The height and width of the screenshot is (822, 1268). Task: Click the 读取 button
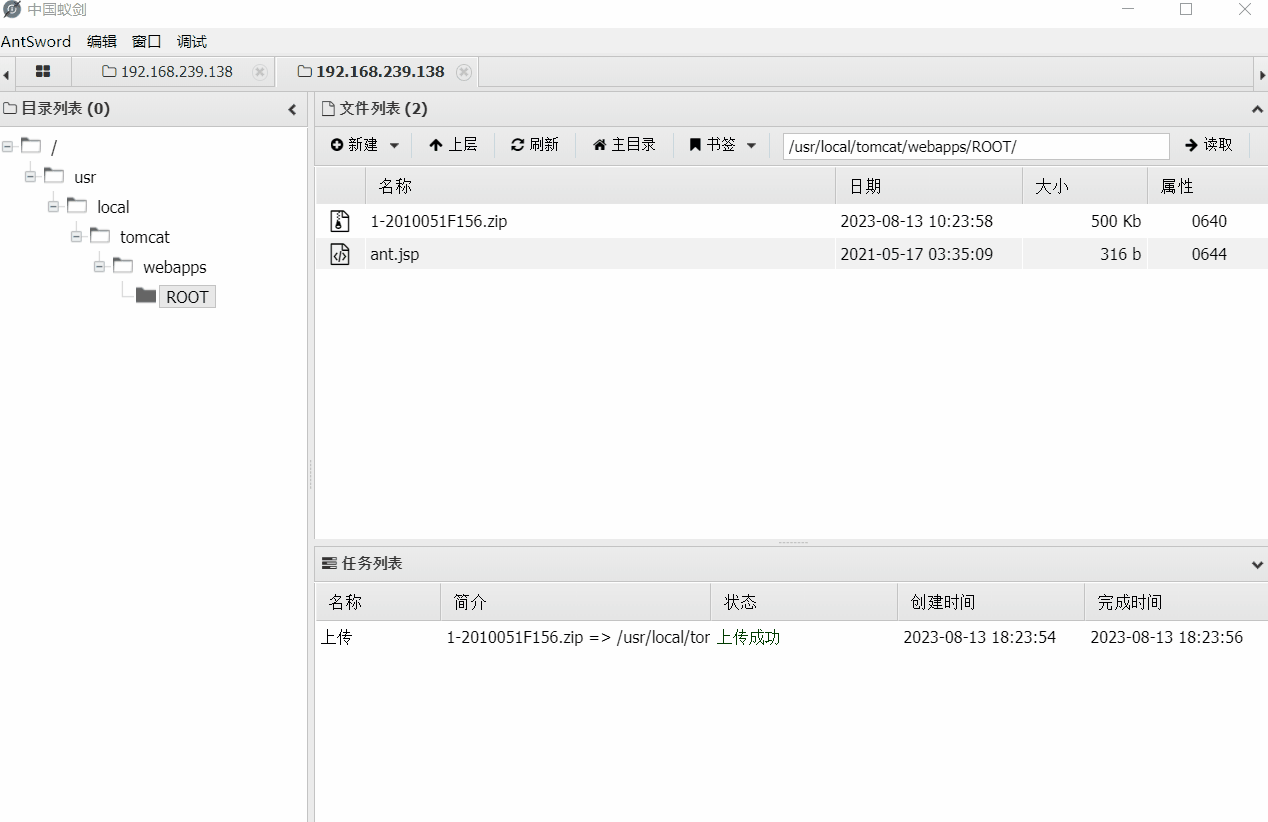(1209, 145)
